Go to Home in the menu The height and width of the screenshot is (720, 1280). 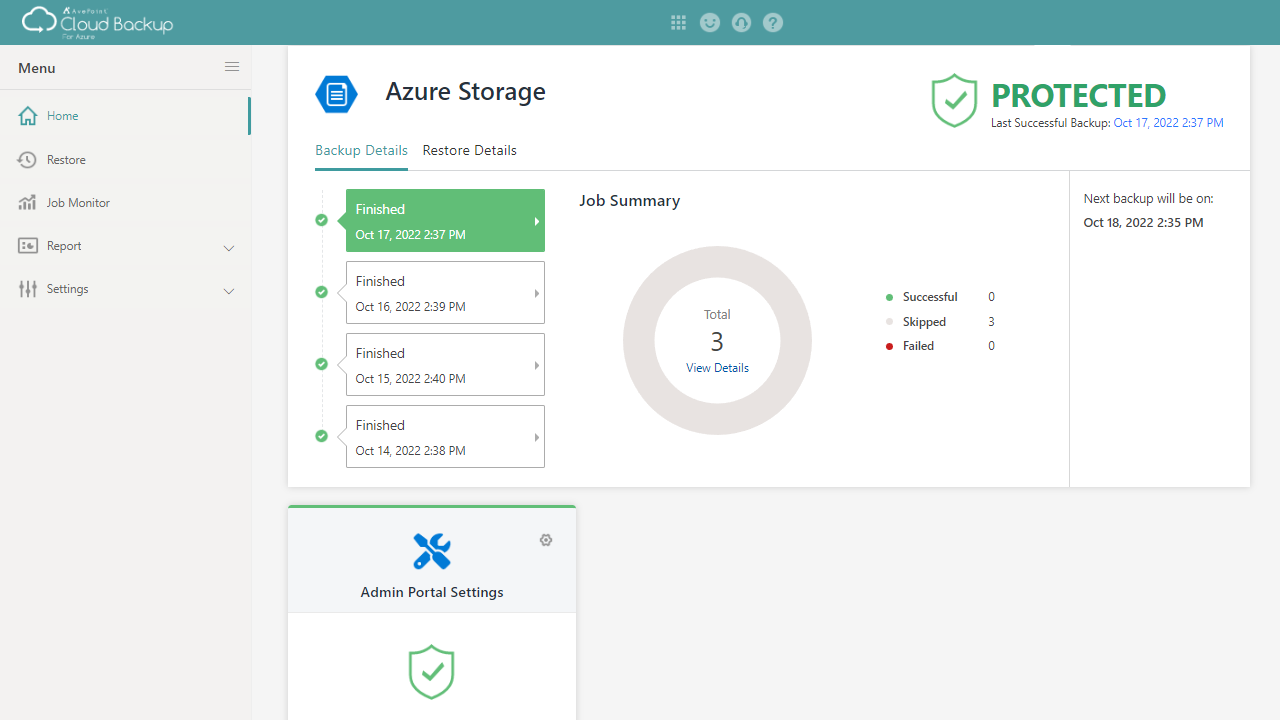tap(125, 116)
